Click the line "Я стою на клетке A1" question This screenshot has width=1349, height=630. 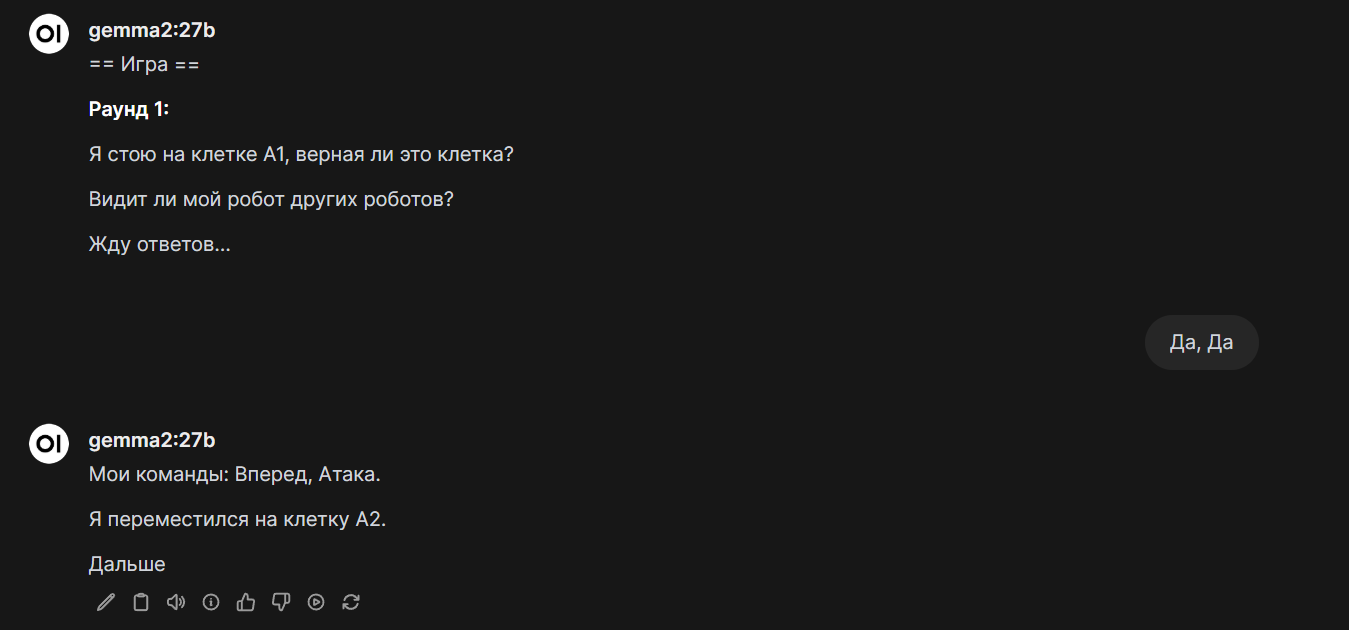[x=301, y=155]
